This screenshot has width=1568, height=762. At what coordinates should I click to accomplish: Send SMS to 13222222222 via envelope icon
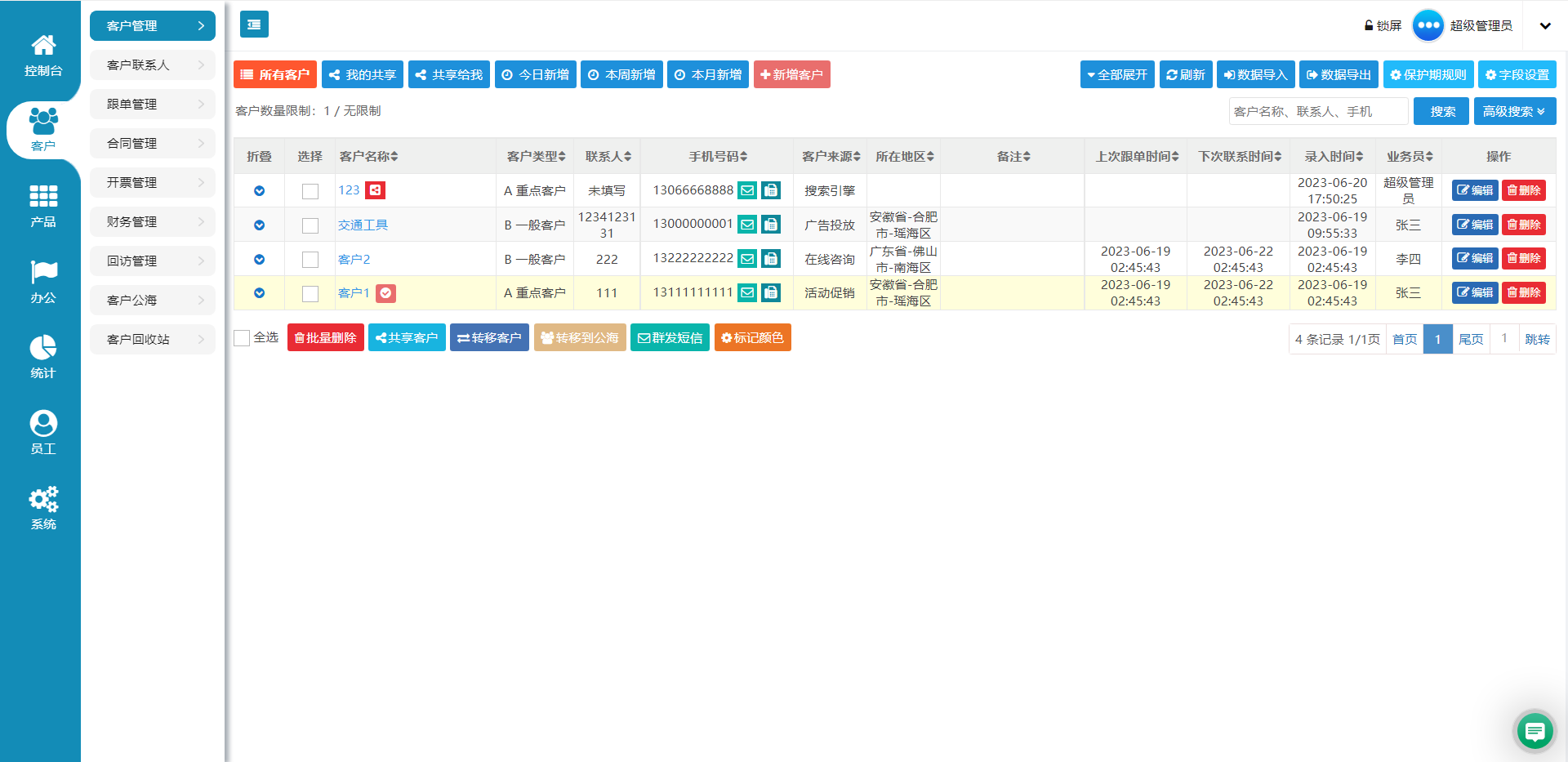(x=747, y=258)
